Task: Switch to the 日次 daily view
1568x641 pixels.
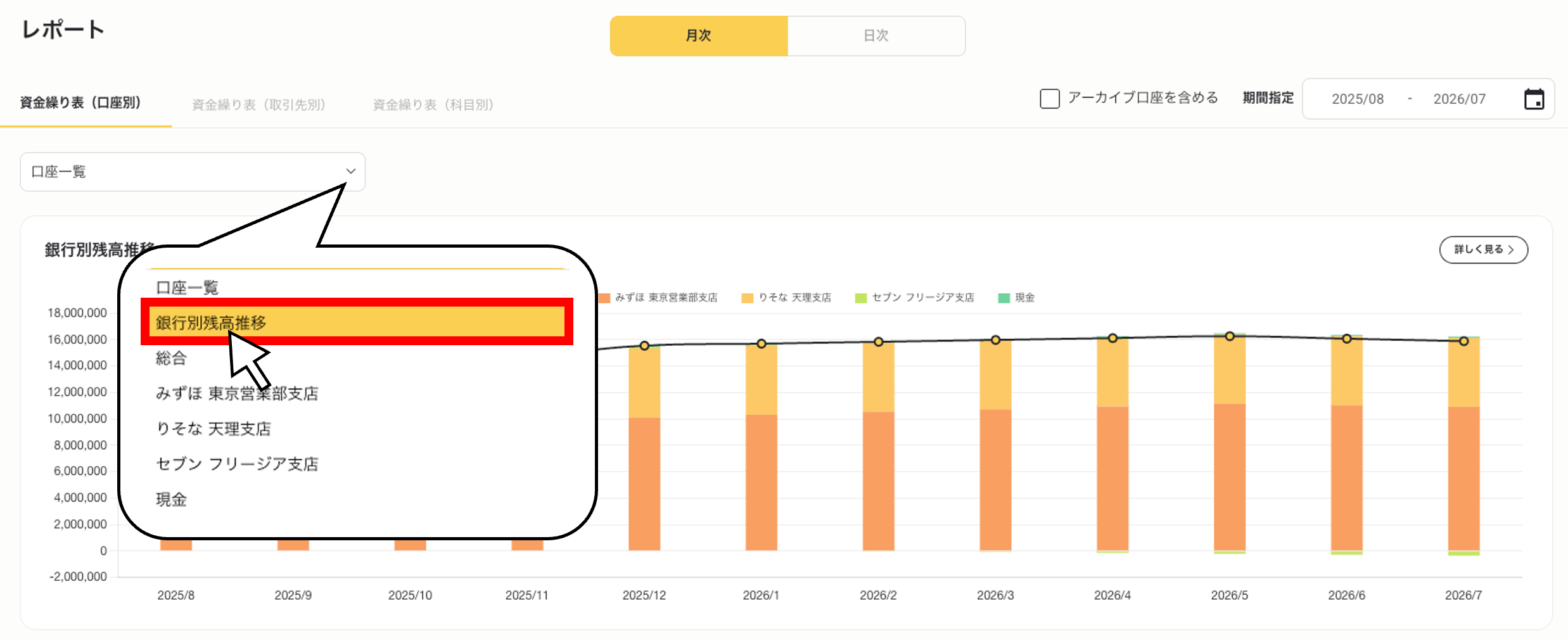Action: [x=876, y=36]
